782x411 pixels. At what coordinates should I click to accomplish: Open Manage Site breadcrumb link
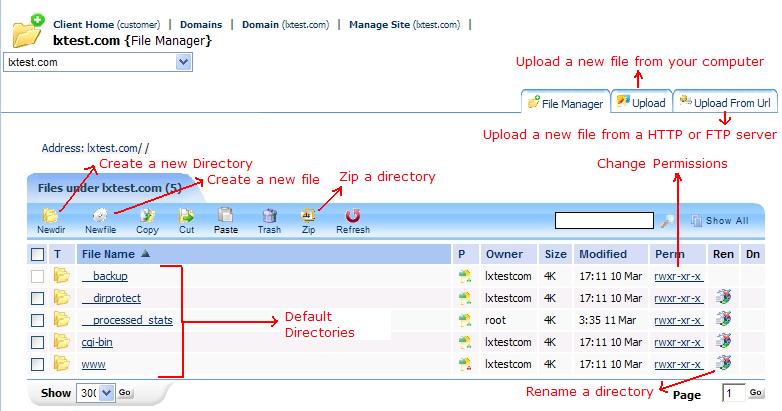coord(404,24)
